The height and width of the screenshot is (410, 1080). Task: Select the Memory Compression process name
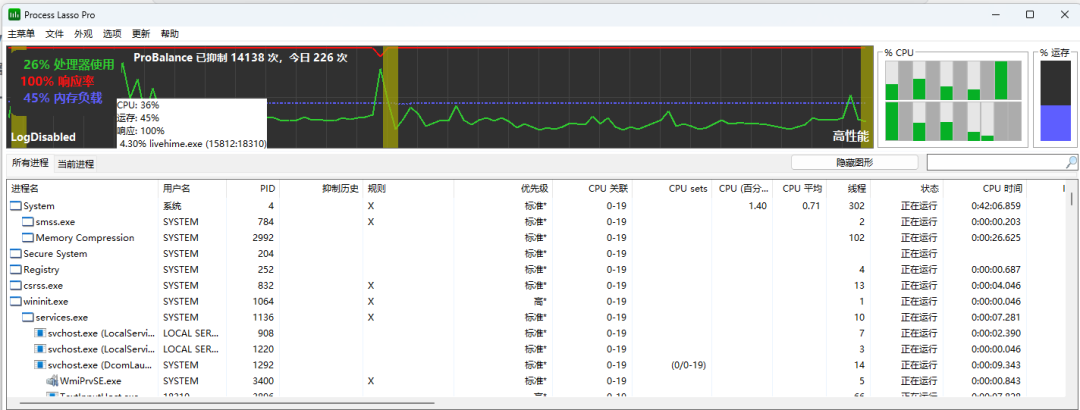tap(85, 238)
